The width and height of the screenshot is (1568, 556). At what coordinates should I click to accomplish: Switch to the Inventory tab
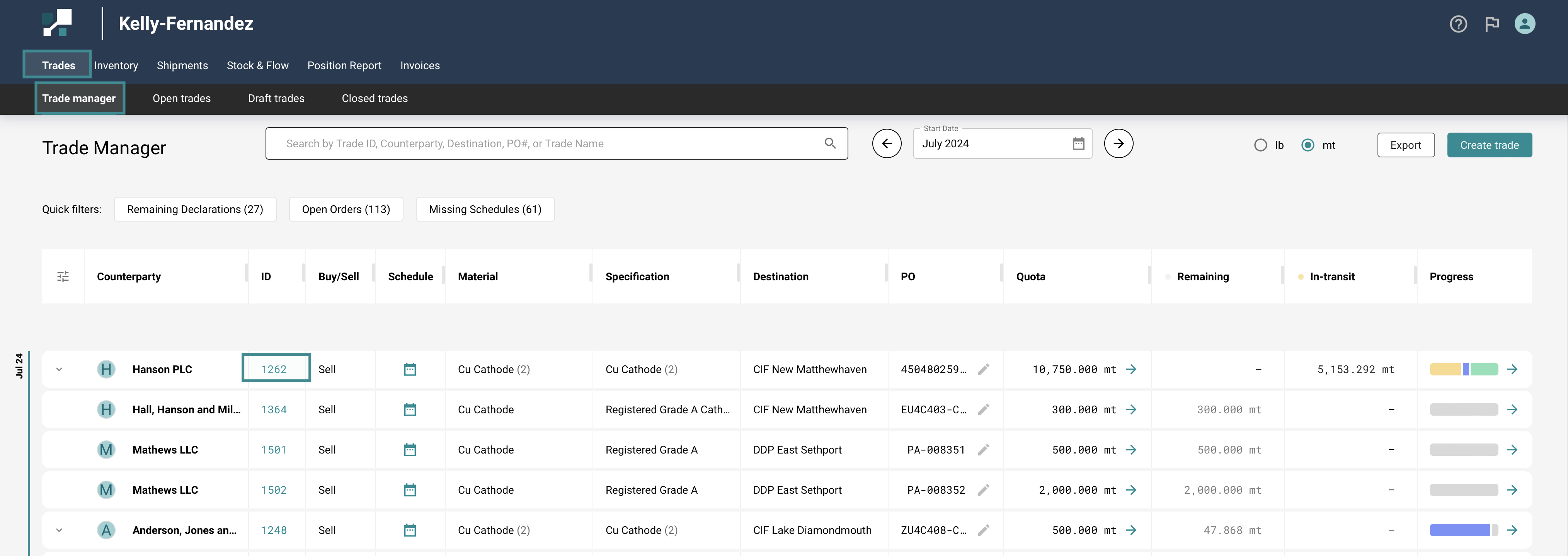pyautogui.click(x=116, y=66)
